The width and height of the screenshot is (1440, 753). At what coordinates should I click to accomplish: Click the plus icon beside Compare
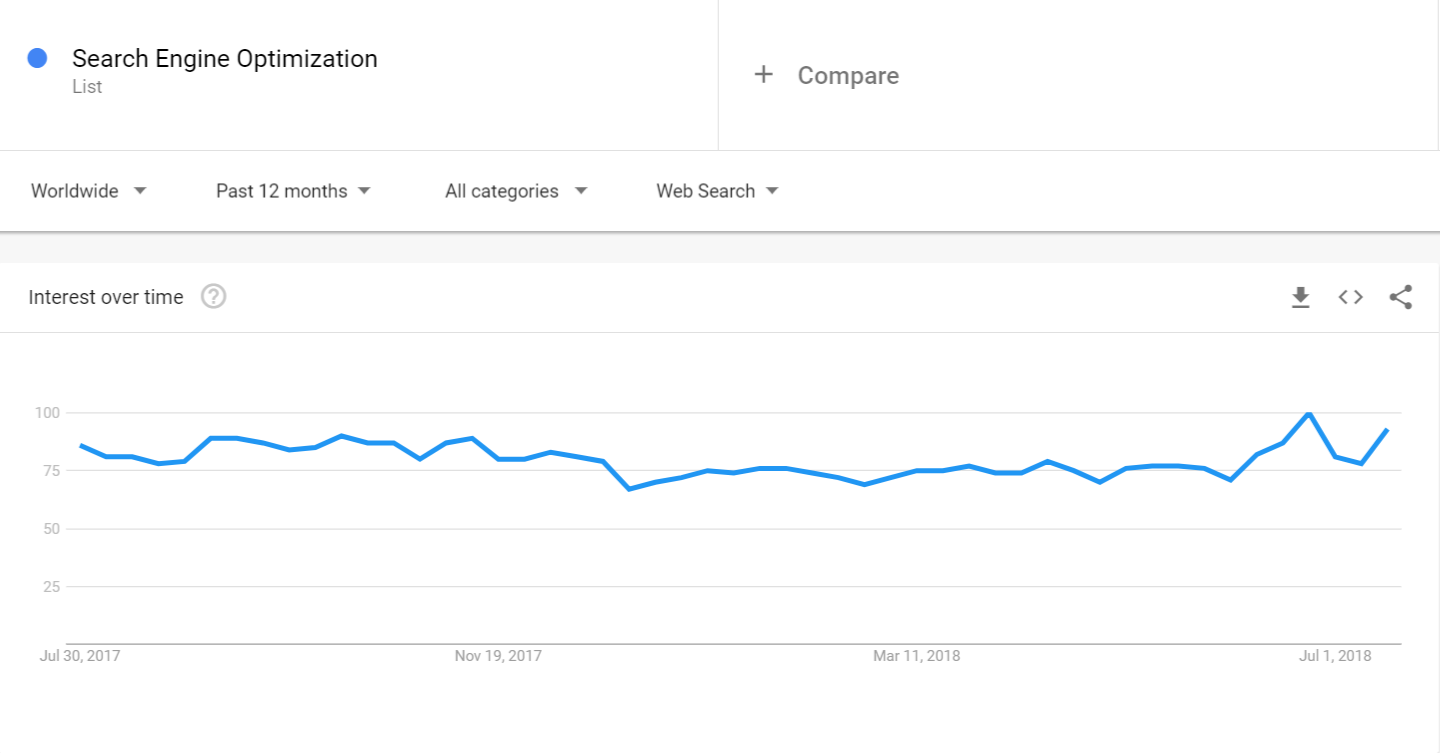click(764, 75)
